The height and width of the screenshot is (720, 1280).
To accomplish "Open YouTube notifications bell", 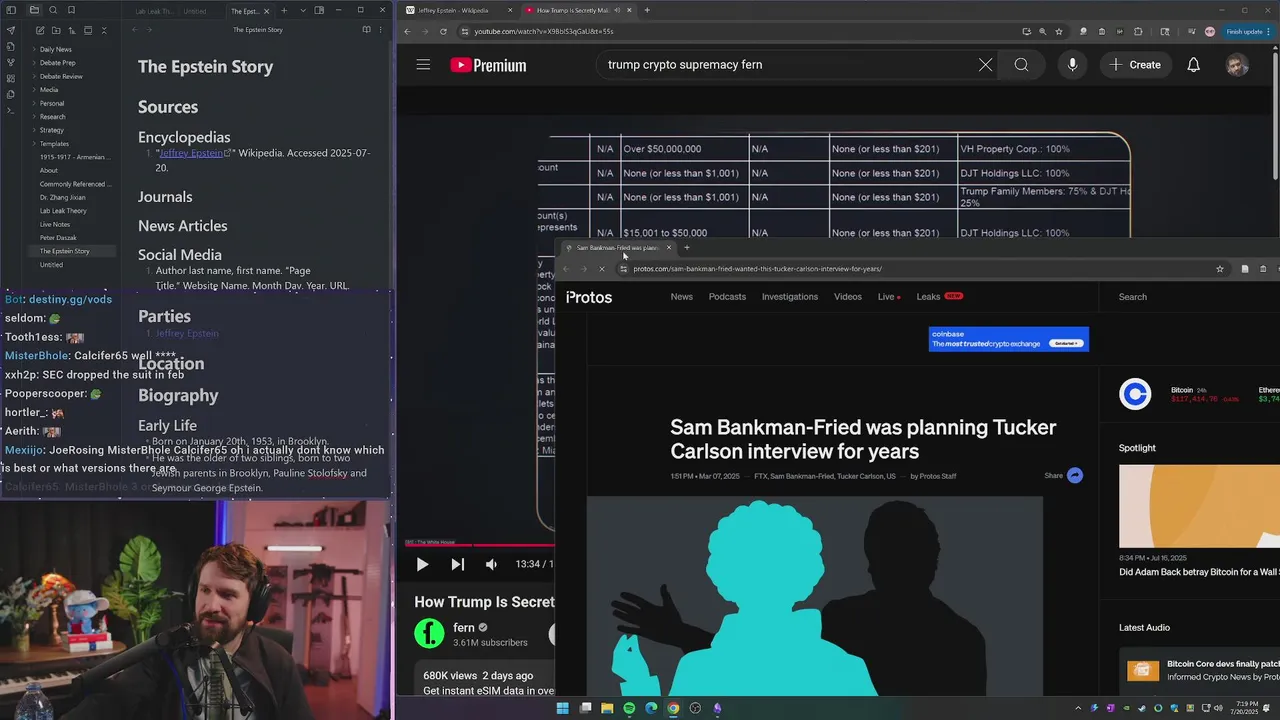I will (x=1193, y=65).
